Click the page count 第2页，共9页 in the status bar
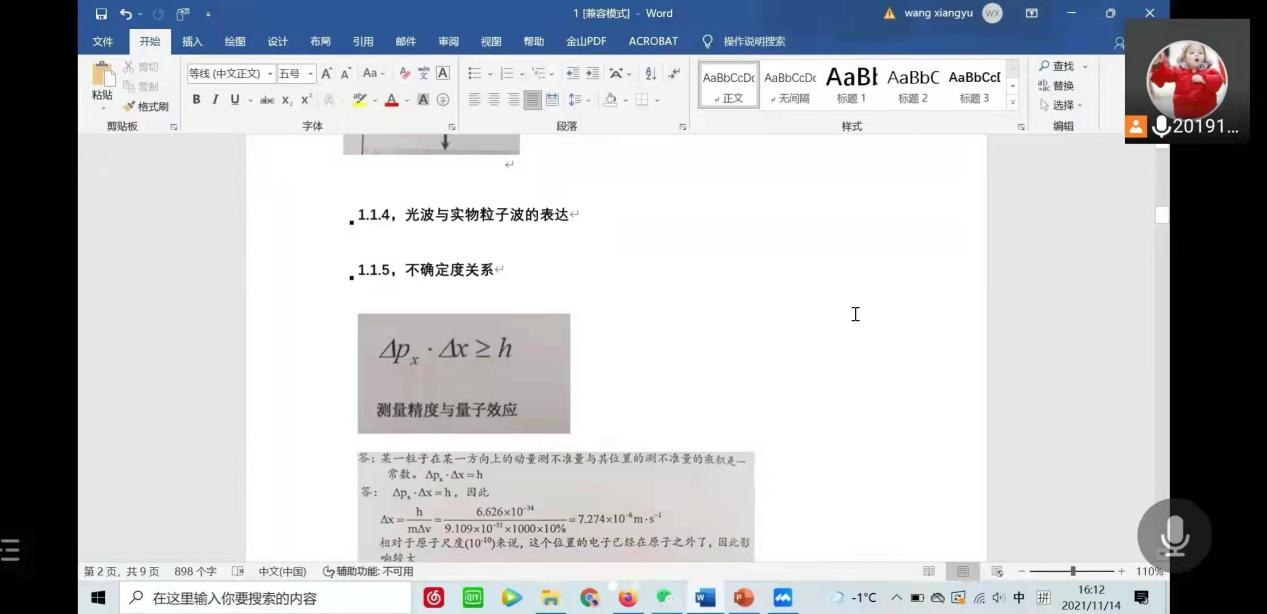 [x=121, y=571]
